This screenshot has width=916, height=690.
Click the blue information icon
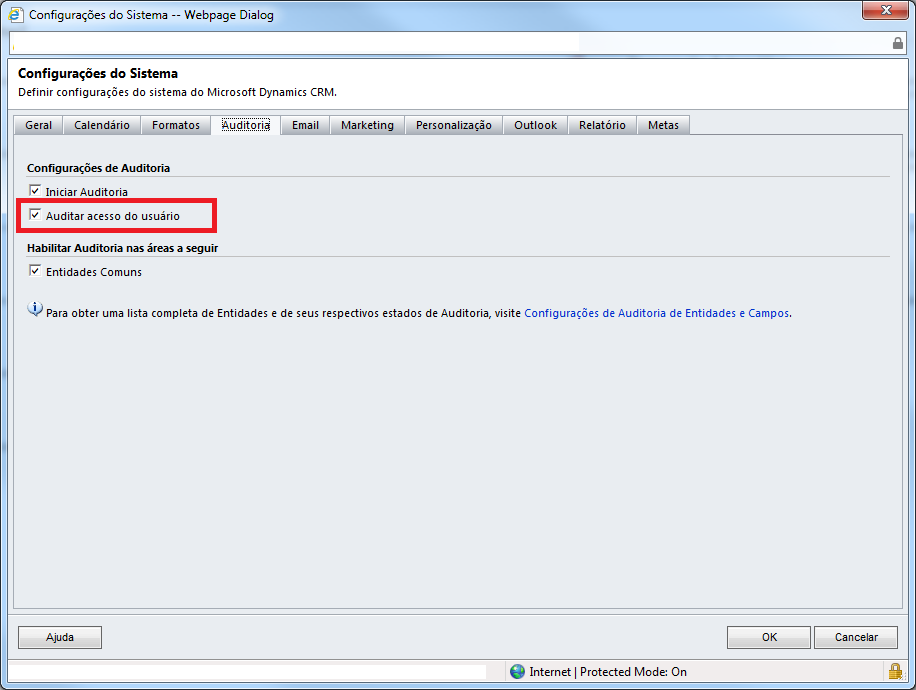point(35,310)
